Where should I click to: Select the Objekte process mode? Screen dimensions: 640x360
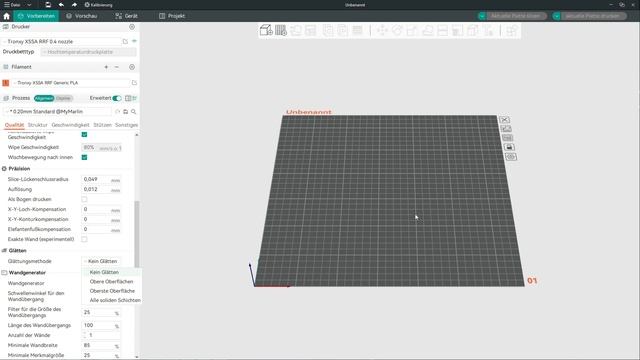coord(63,98)
